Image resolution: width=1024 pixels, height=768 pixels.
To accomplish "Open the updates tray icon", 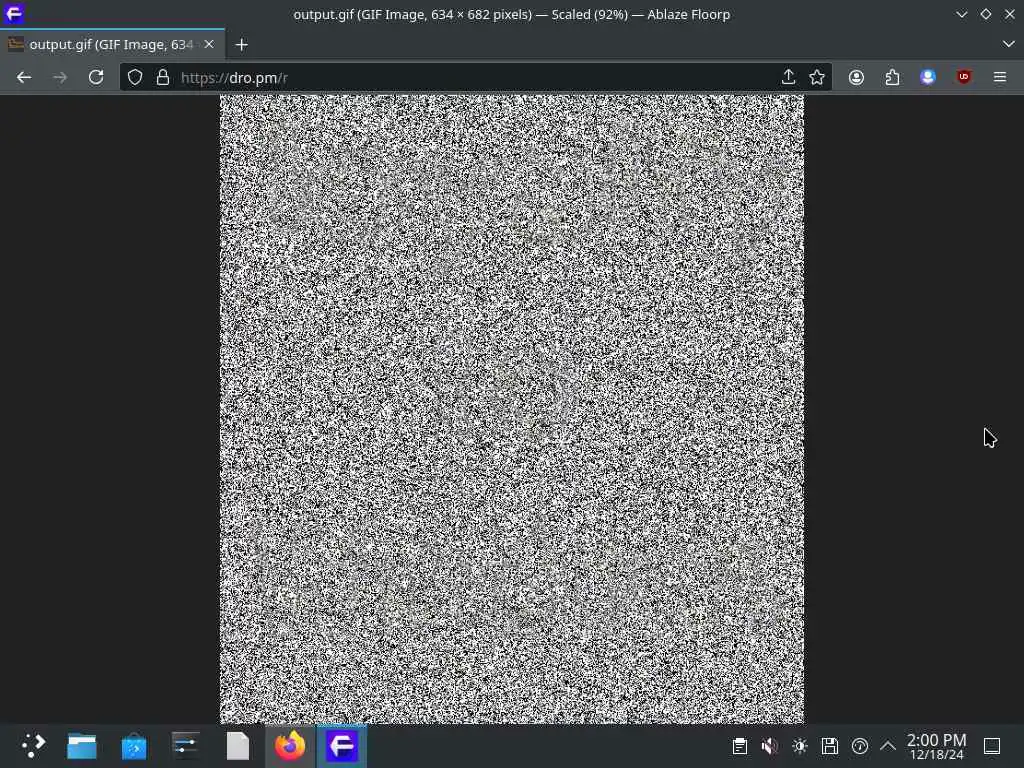I will [860, 746].
